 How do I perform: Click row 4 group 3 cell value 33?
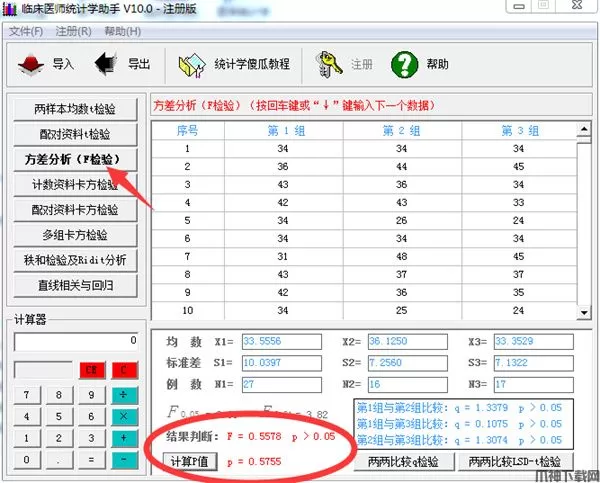click(519, 203)
